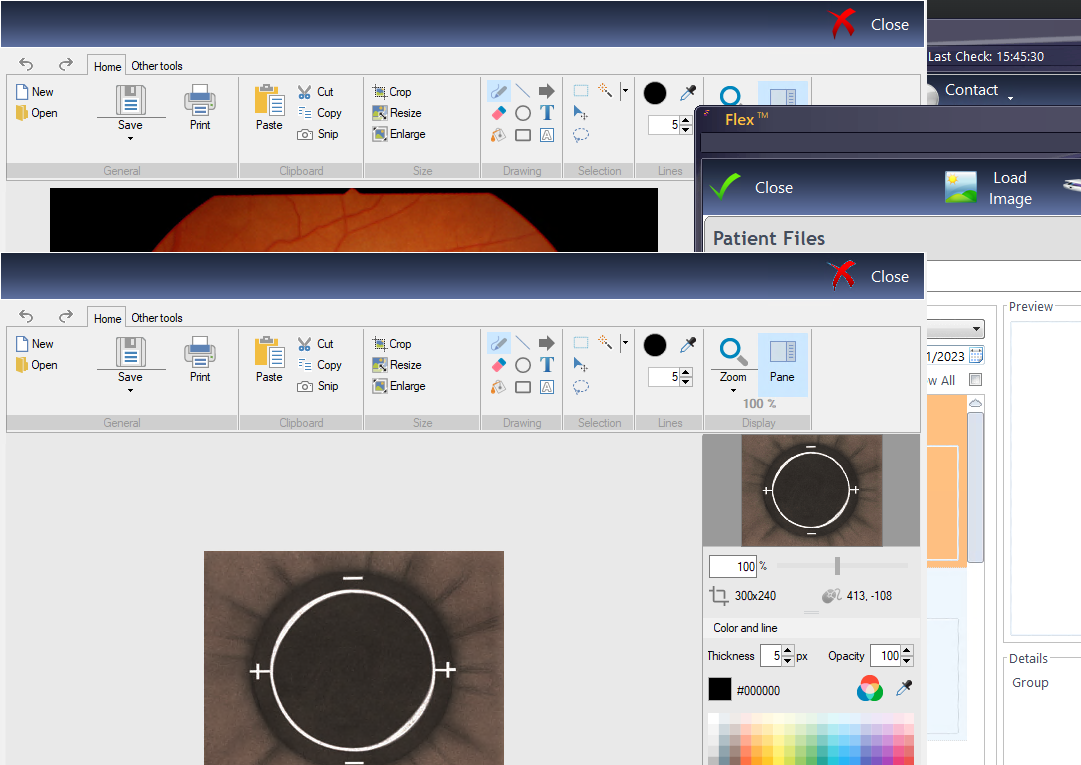Click the eyedropper beside the color mixer
The width and height of the screenshot is (1081, 765).
pyautogui.click(x=904, y=688)
